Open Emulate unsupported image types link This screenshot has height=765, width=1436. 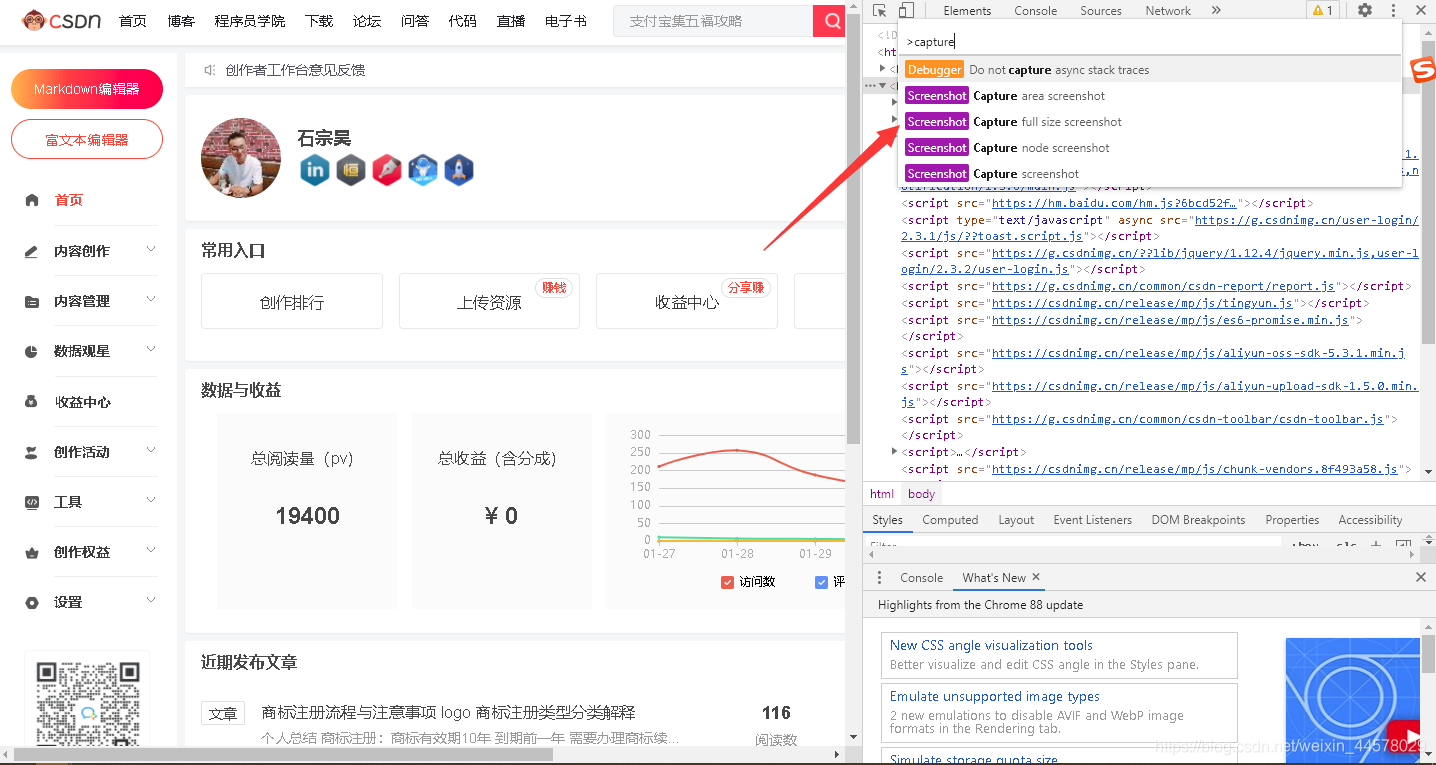tap(995, 697)
